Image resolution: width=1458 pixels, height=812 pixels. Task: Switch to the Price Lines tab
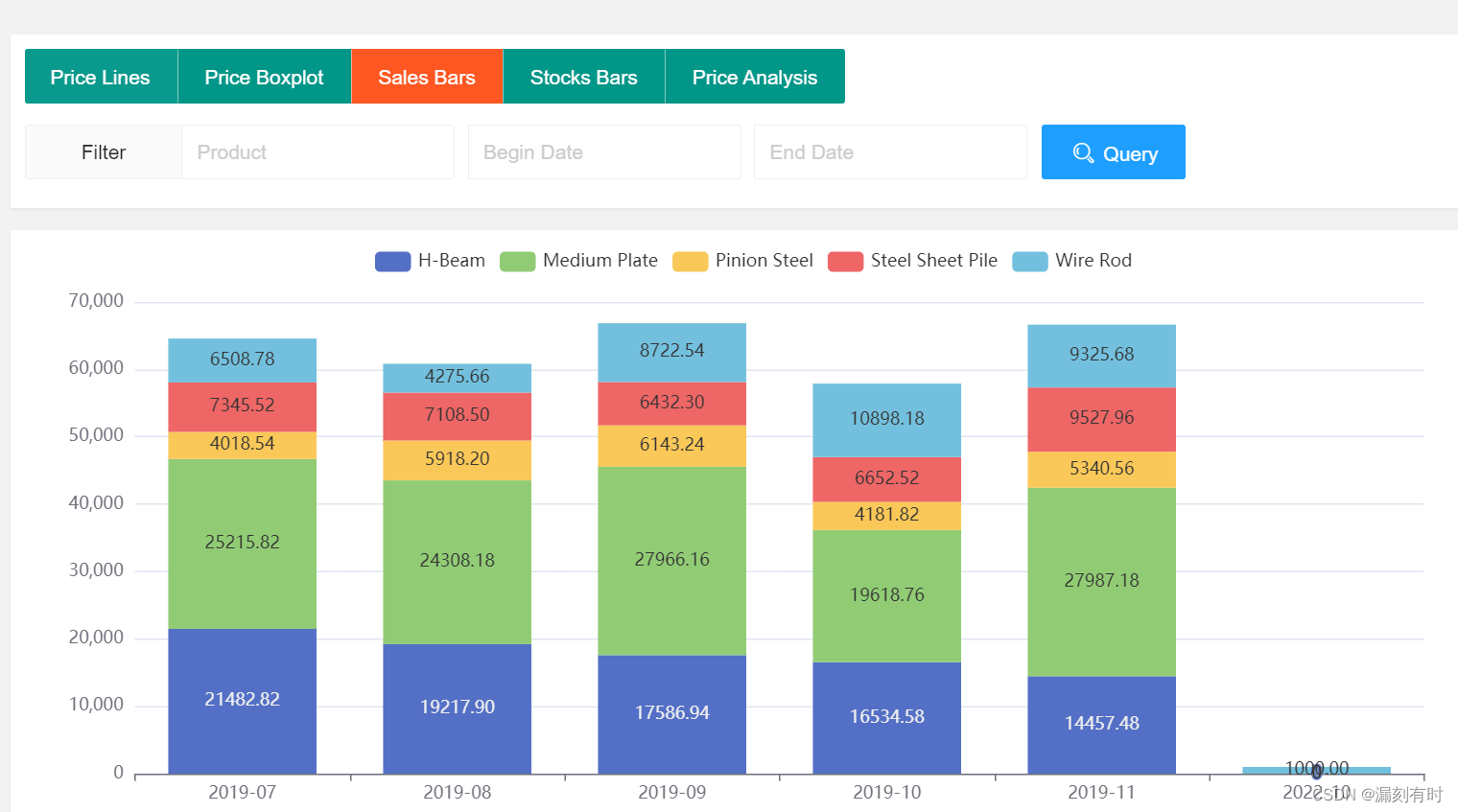[x=101, y=76]
